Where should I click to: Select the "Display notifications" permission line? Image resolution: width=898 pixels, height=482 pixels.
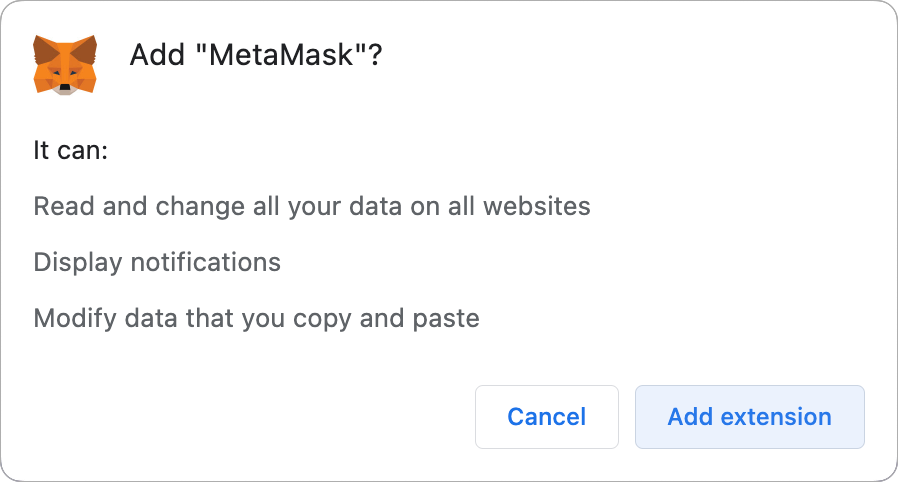tap(157, 263)
